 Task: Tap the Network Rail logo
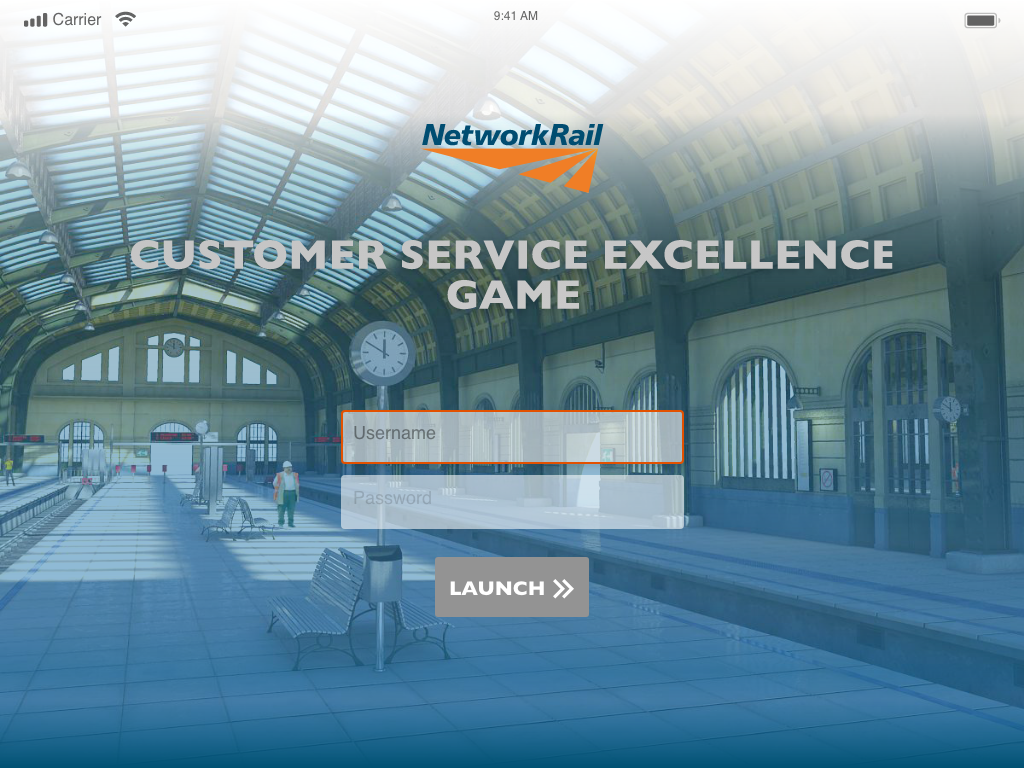pyautogui.click(x=512, y=157)
